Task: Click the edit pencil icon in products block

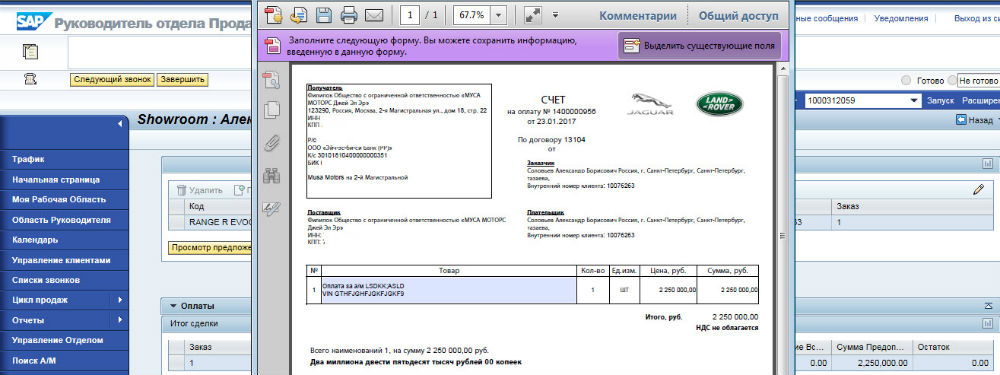Action: [978, 189]
